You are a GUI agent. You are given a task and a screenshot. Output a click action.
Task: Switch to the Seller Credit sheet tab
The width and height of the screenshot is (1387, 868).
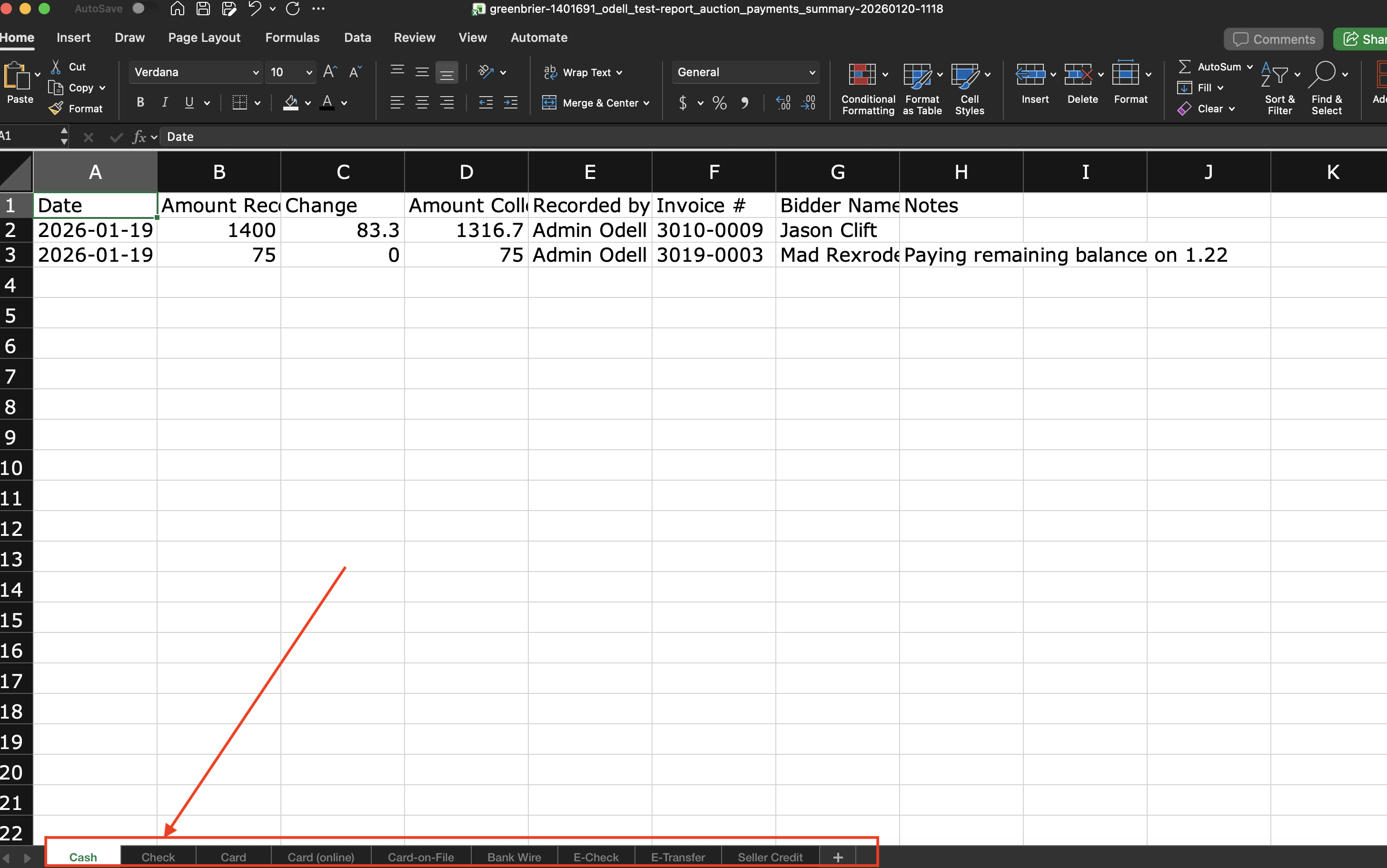coord(770,857)
